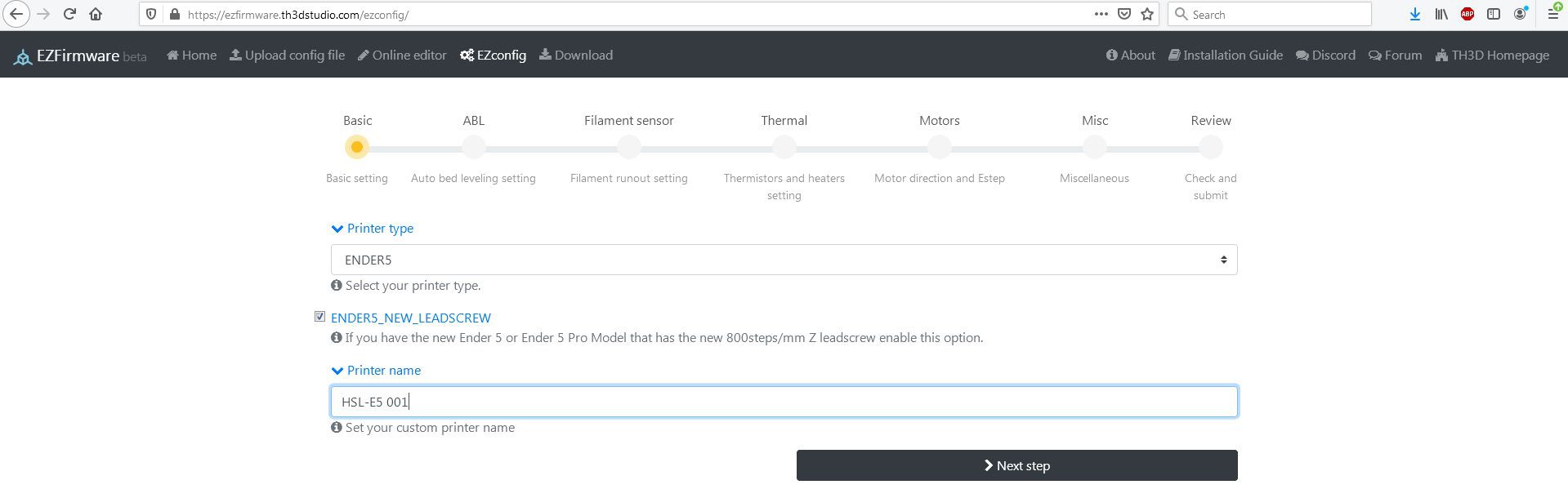Toggle the browser sidebar
This screenshot has height=498, width=1568.
tap(1494, 14)
